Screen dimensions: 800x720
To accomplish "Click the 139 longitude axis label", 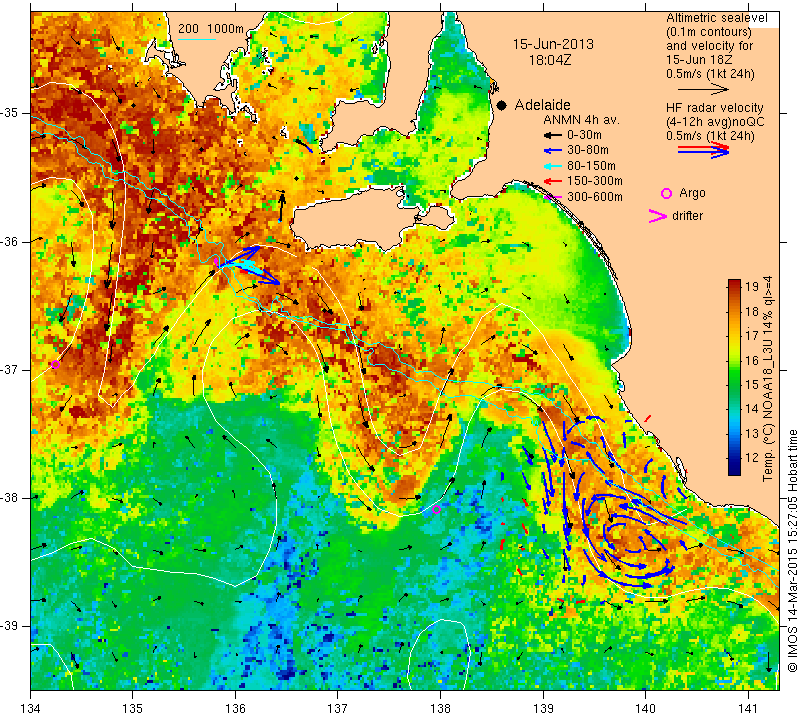I will [x=543, y=709].
